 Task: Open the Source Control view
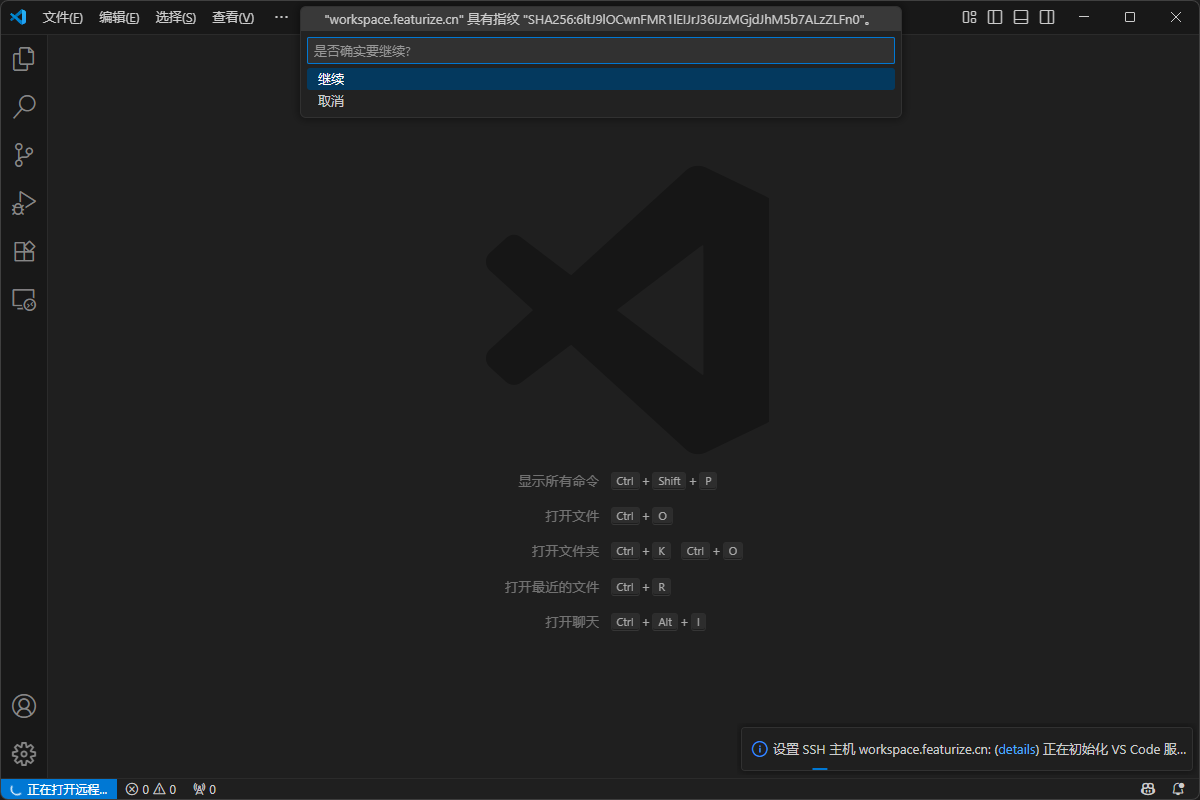click(24, 154)
